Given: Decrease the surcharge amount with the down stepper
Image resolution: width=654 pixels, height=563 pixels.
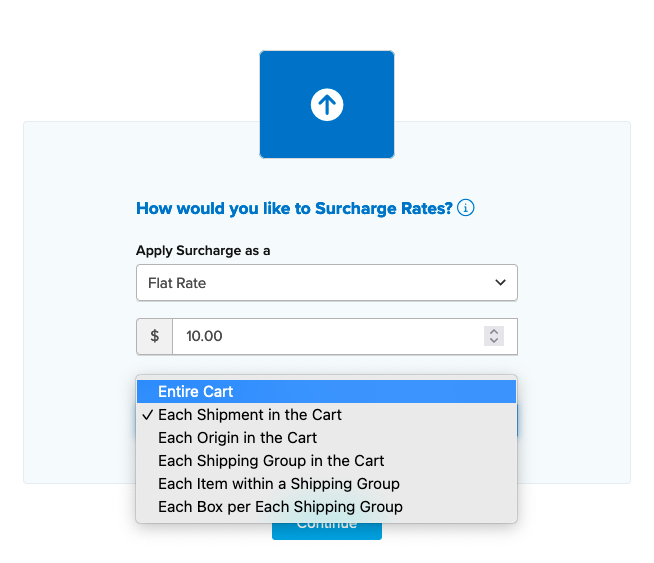Looking at the screenshot, I should 494,342.
